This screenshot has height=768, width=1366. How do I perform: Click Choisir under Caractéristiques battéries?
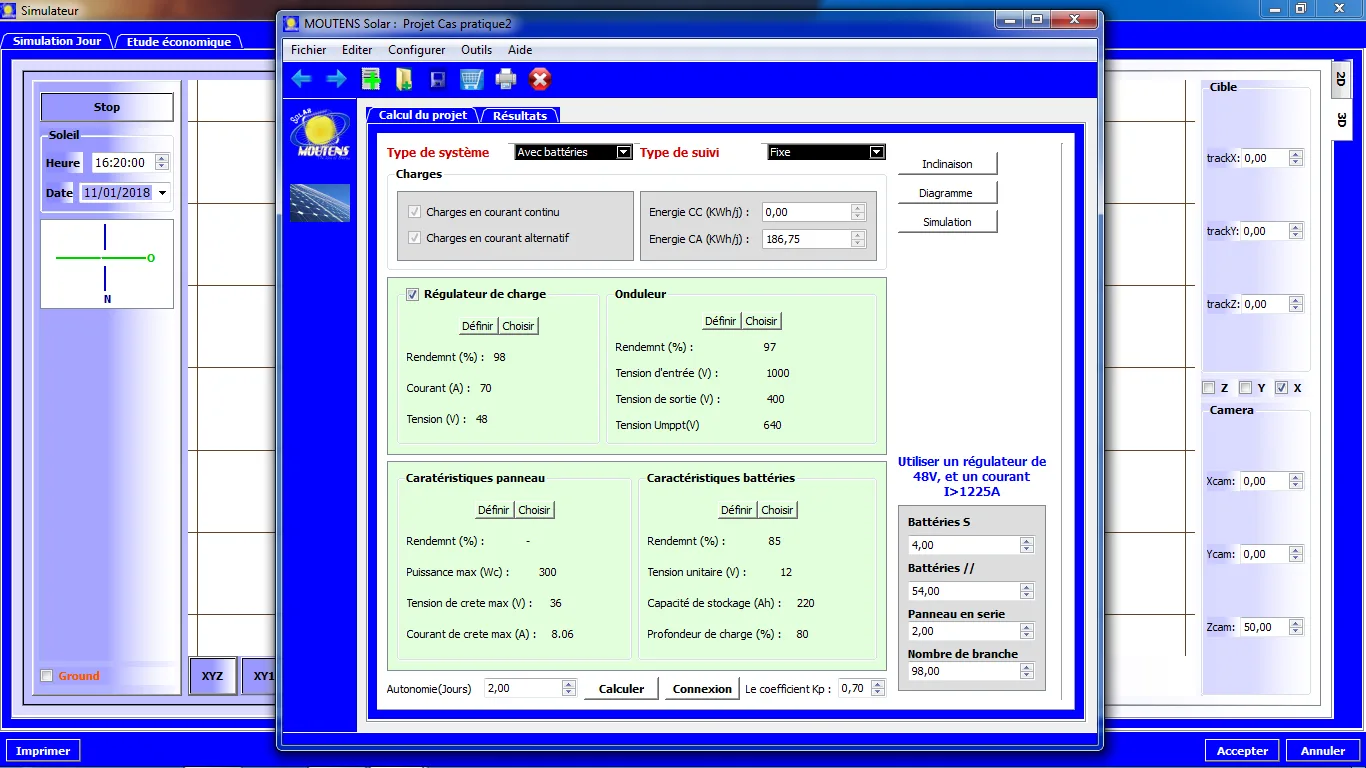tap(777, 510)
